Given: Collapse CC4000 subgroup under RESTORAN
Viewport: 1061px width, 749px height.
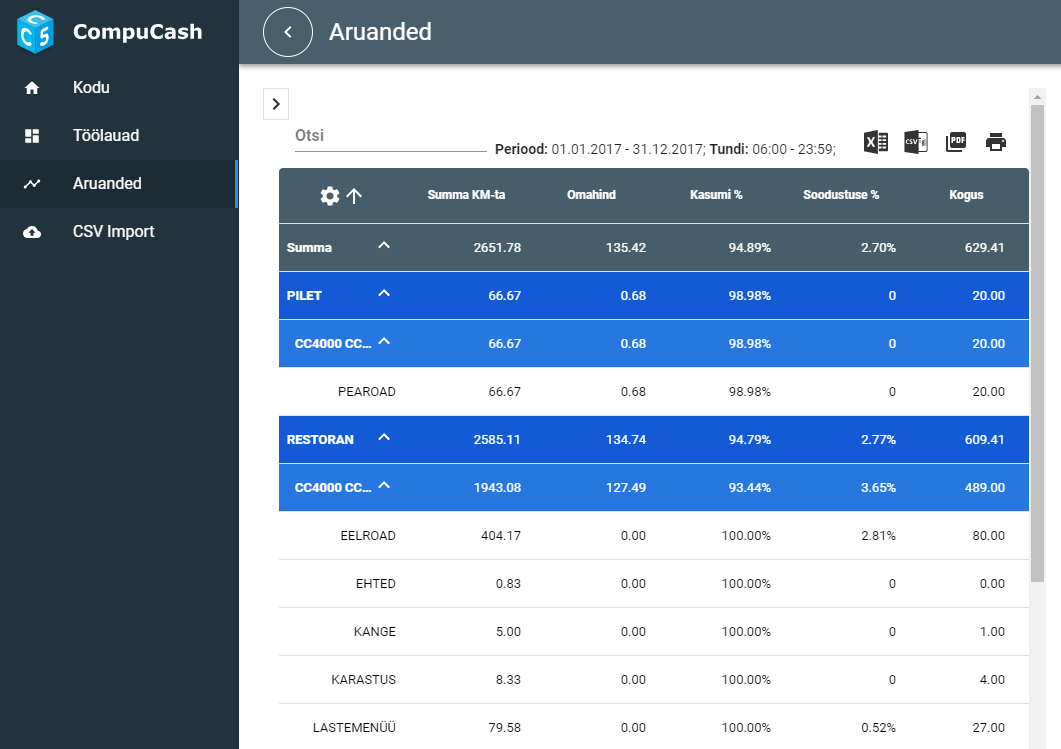Looking at the screenshot, I should point(384,486).
